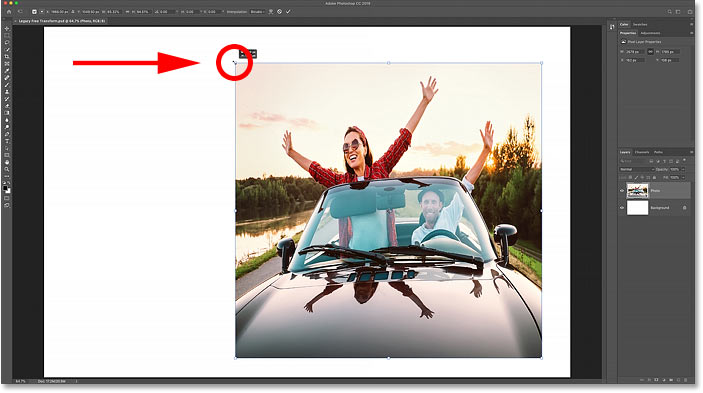703x393 pixels.
Task: Select the Rectangle shape tool
Action: tap(7, 155)
